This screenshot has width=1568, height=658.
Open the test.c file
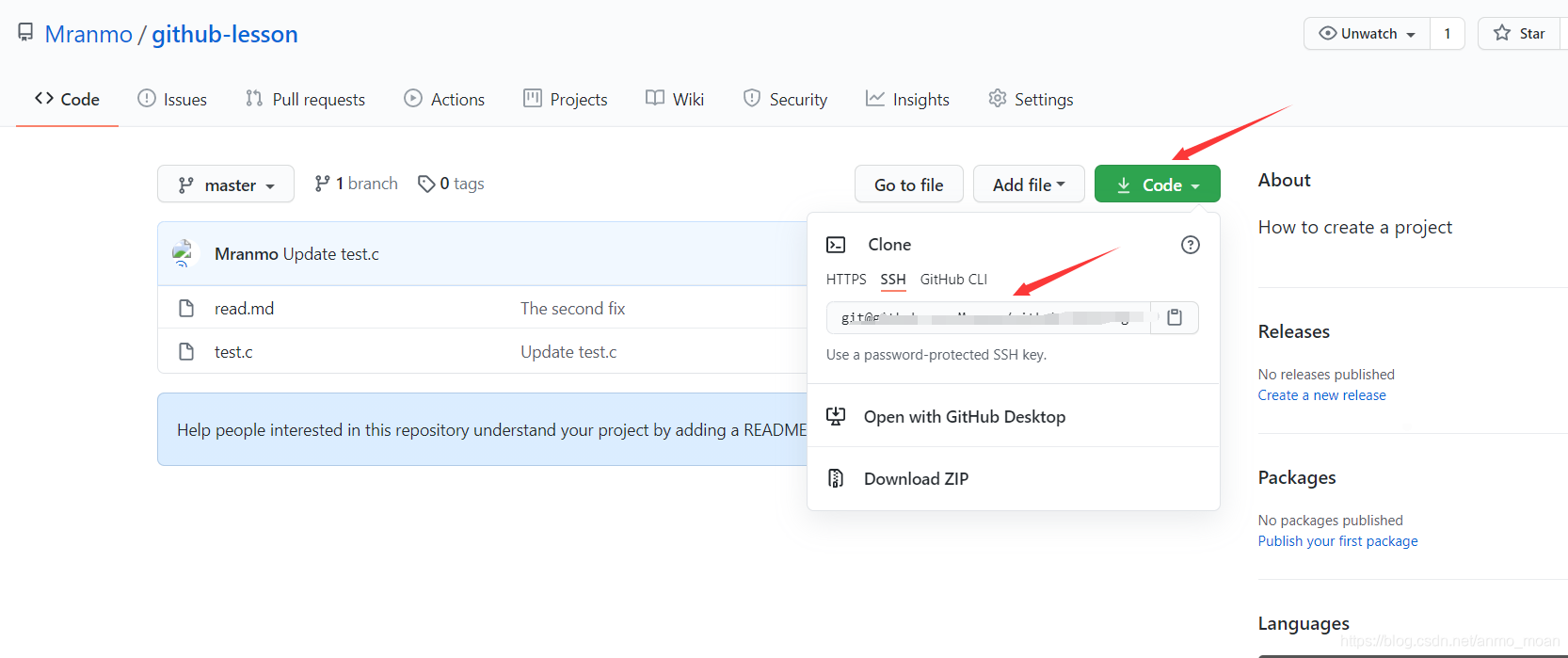pos(233,352)
